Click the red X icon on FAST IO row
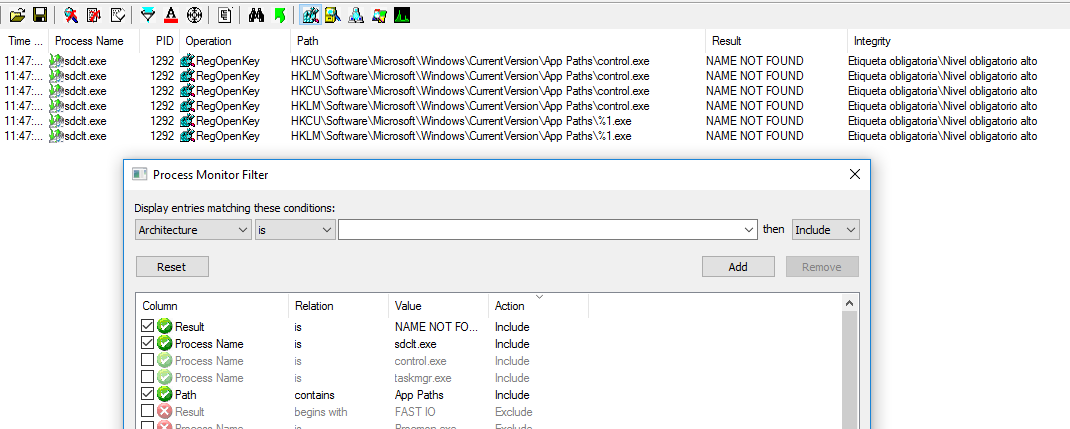1070x429 pixels. point(164,412)
